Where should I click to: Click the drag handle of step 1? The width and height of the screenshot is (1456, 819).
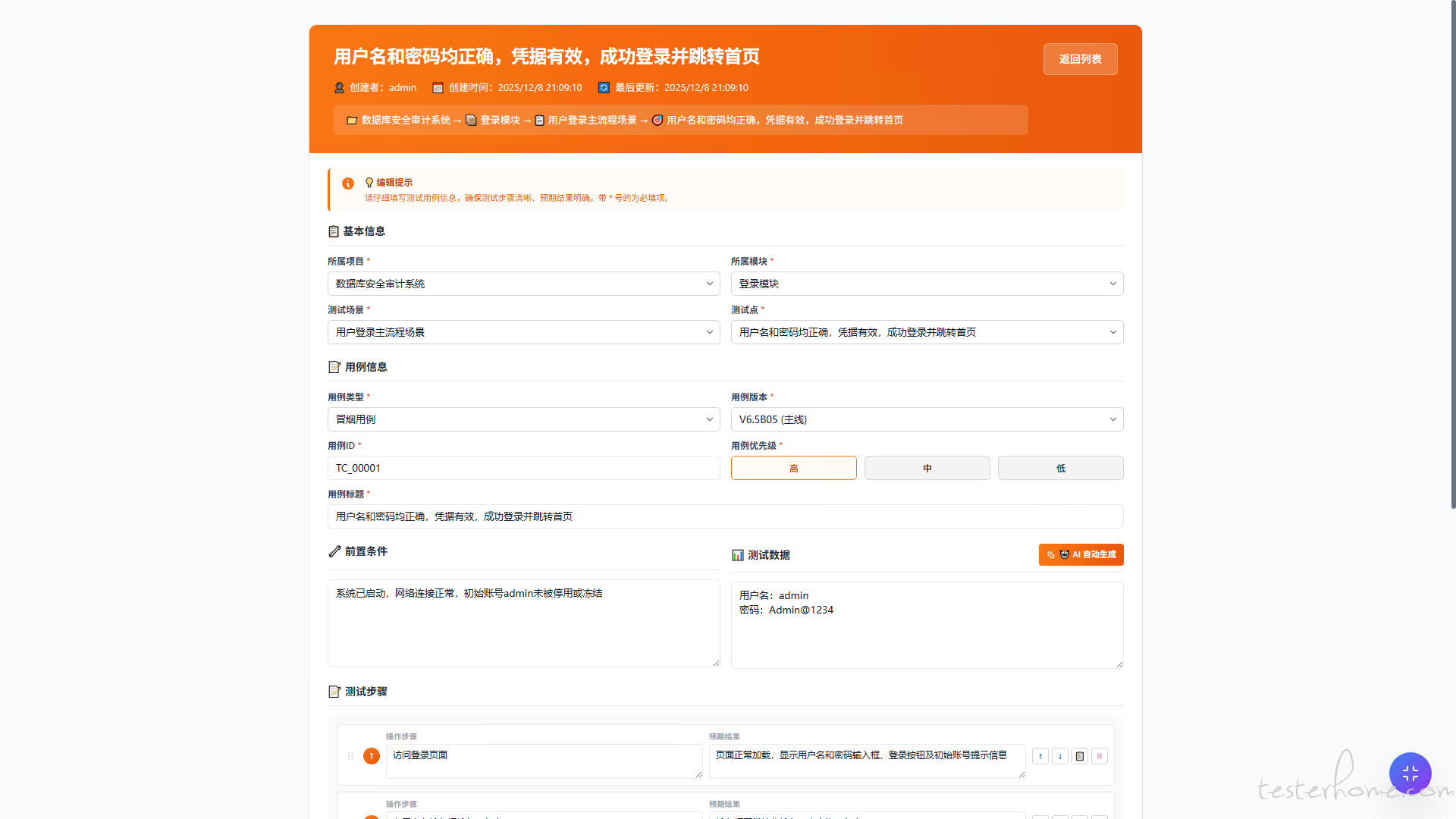coord(350,756)
